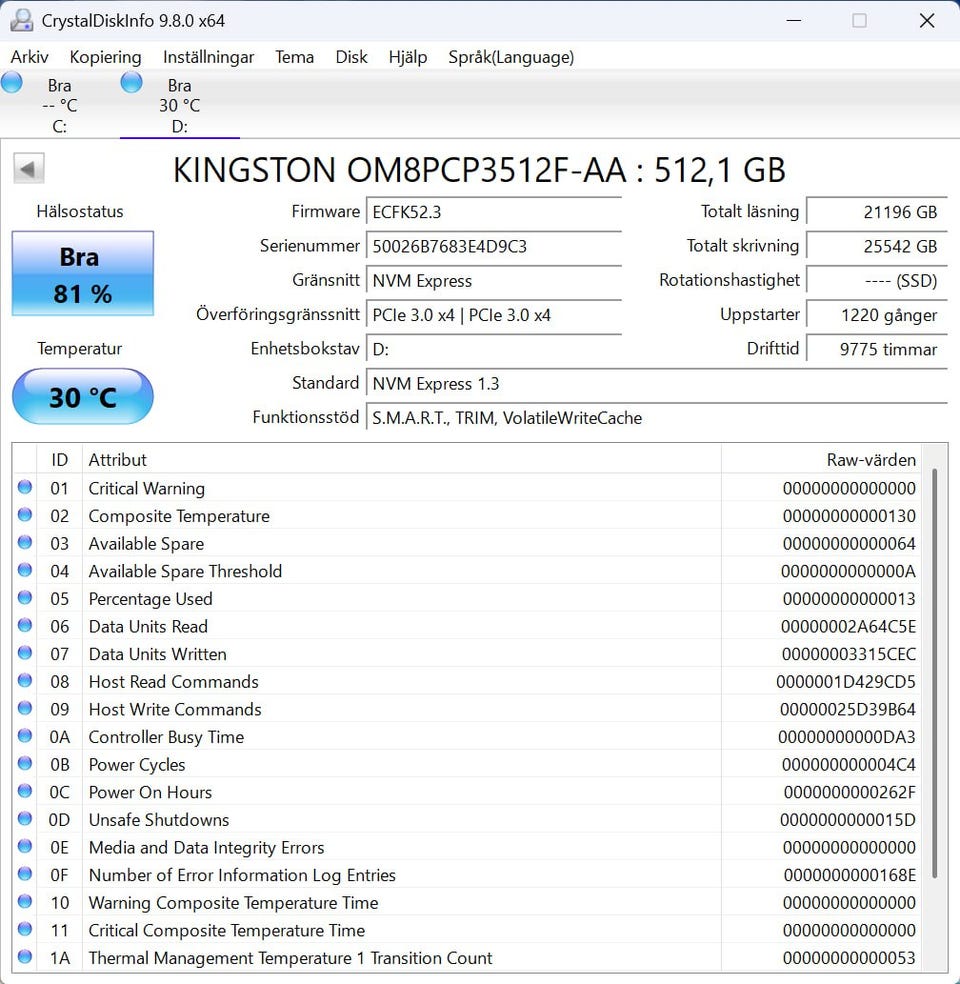Click the status dot beside Controller Busy Time
Screen dimensions: 960x984
tap(25, 735)
